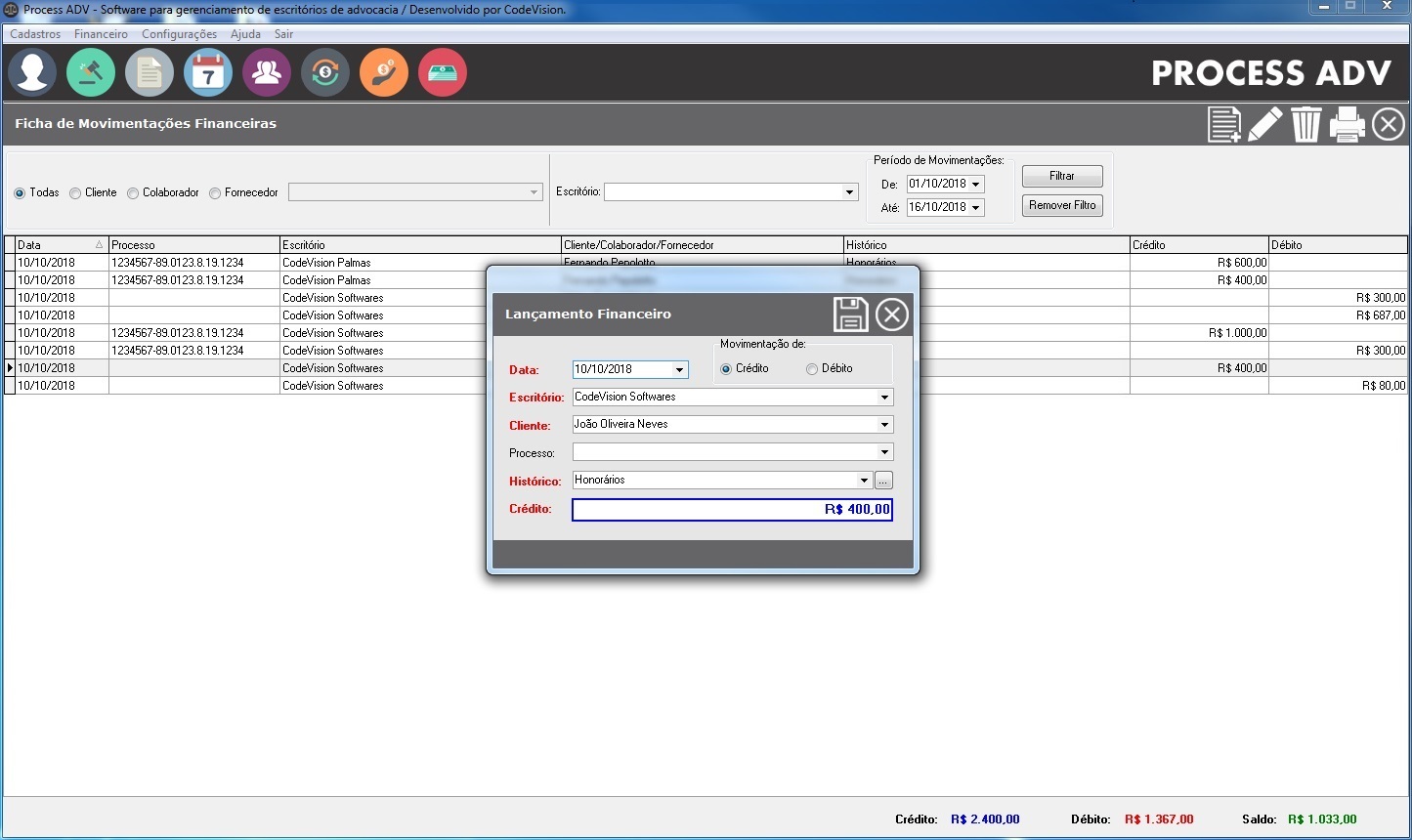1412x840 pixels.
Task: Expand the Escritório filter combo box
Action: [849, 192]
